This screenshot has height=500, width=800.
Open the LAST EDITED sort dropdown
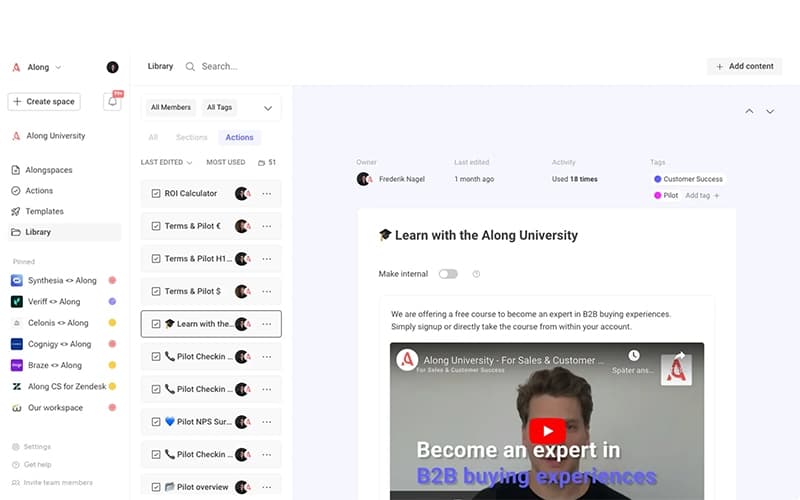166,162
